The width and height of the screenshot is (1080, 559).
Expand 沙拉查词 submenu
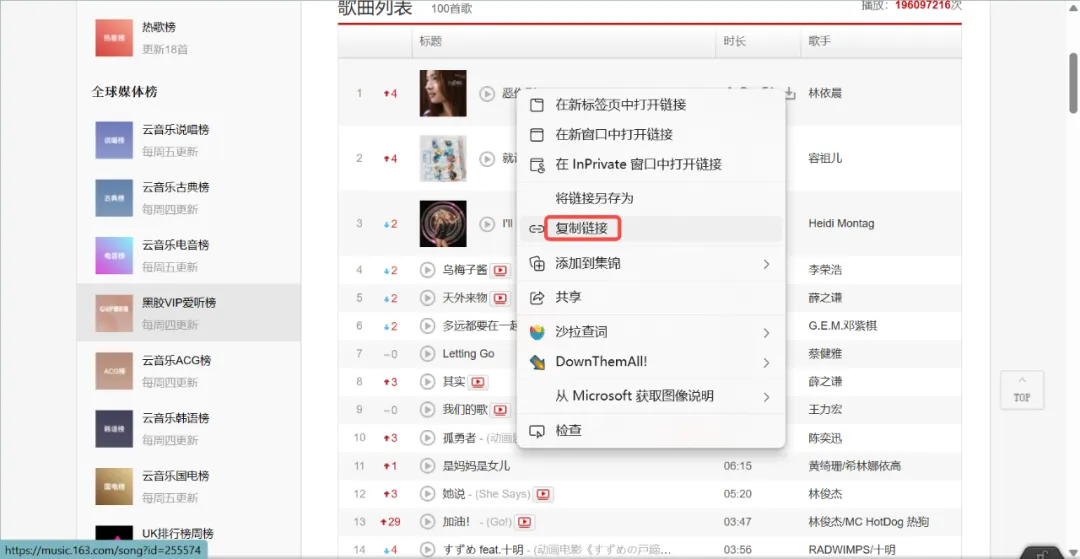point(650,333)
